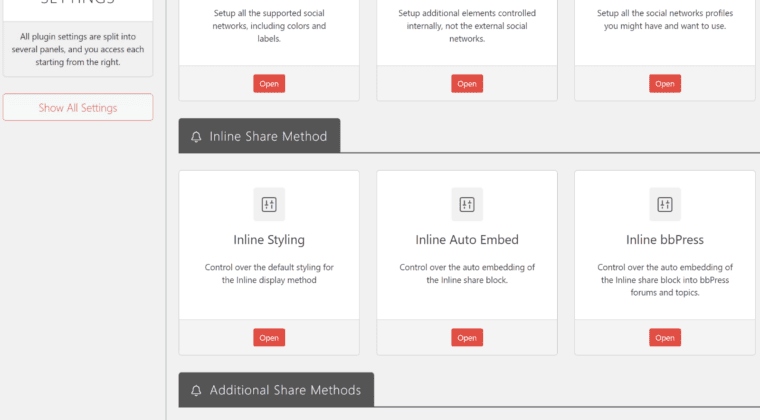Open the social networks profiles panel
Screen dimensions: 760x420
pyautogui.click(x=665, y=83)
